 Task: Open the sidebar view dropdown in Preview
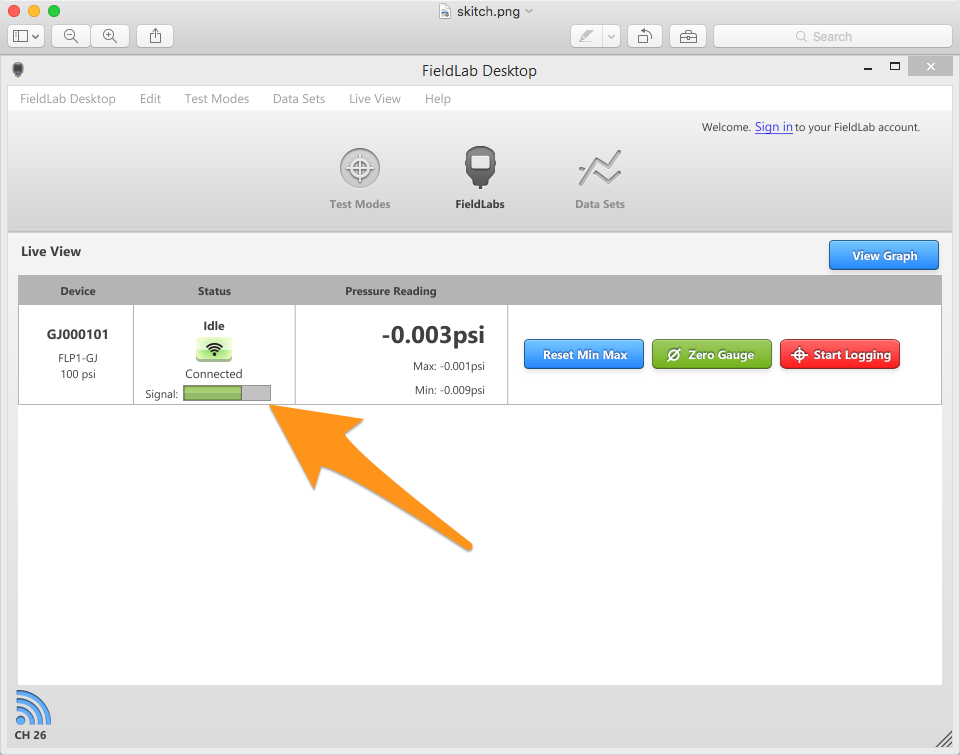coord(26,36)
